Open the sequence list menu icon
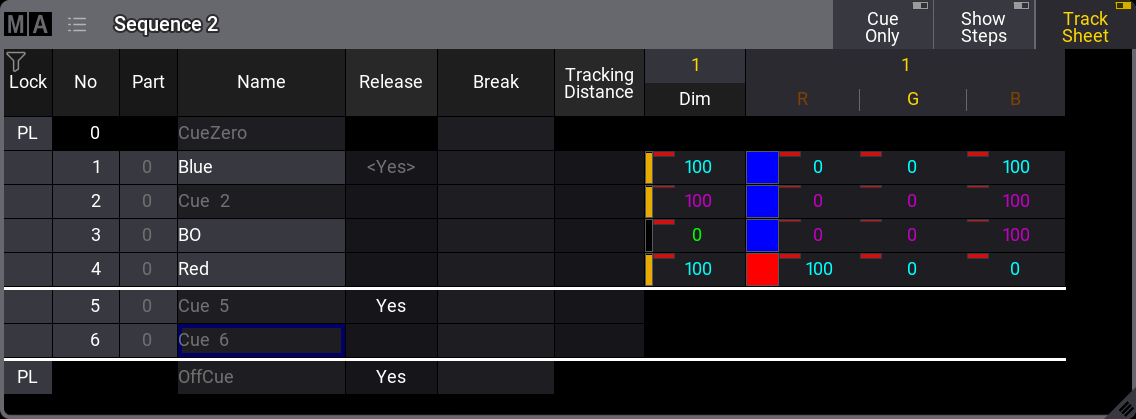1136x419 pixels. click(77, 24)
